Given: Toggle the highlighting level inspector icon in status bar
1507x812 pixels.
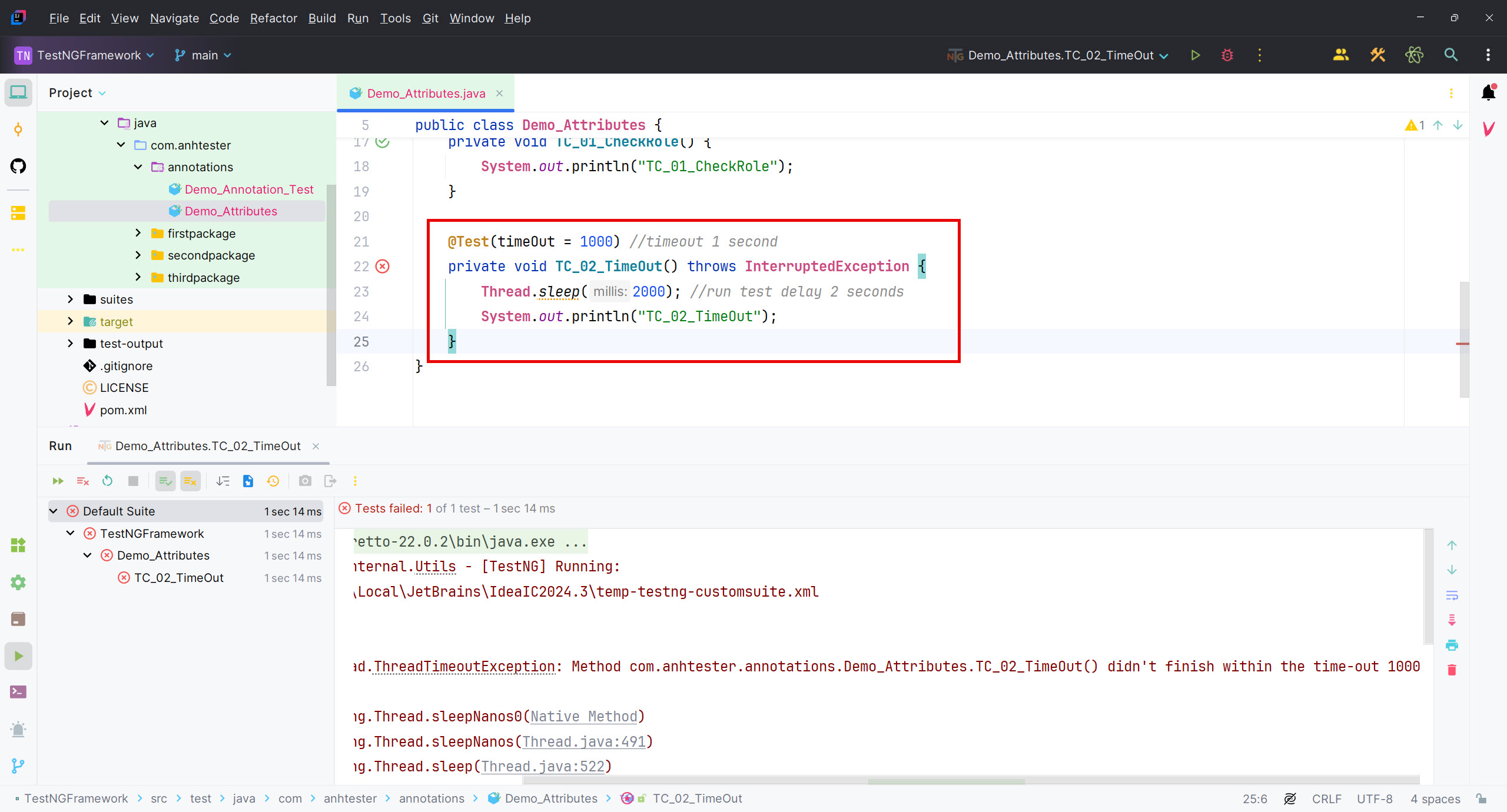Looking at the screenshot, I should click(1290, 798).
